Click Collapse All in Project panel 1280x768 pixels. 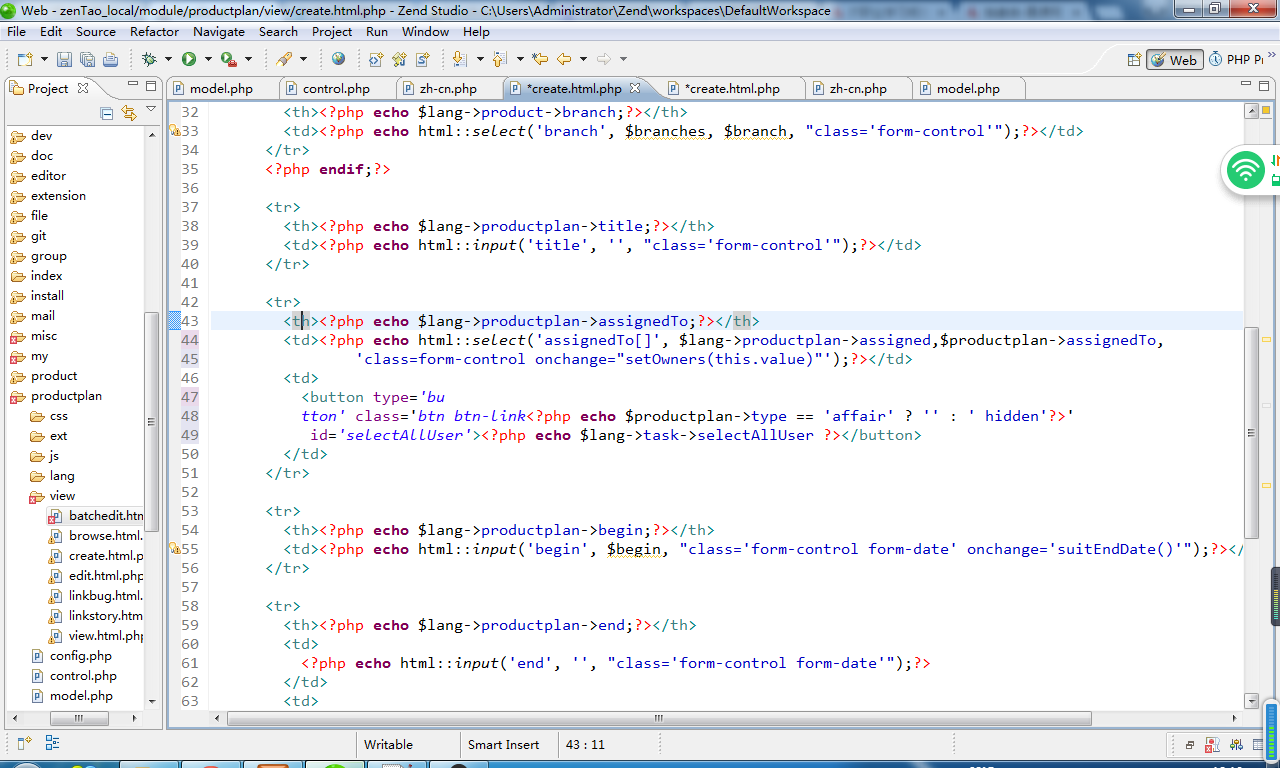pos(107,113)
